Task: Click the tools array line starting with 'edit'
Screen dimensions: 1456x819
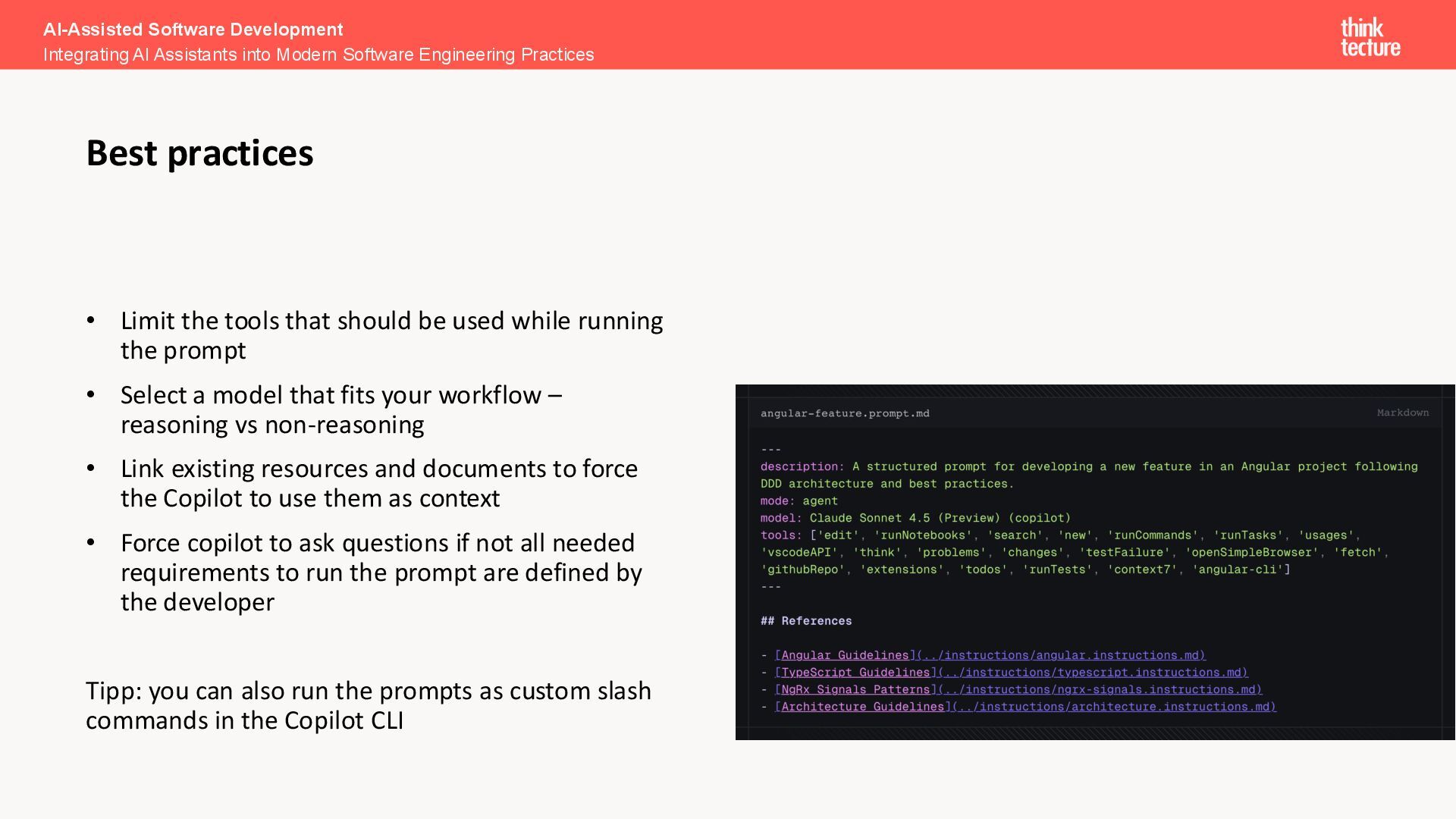Action: 1059,535
